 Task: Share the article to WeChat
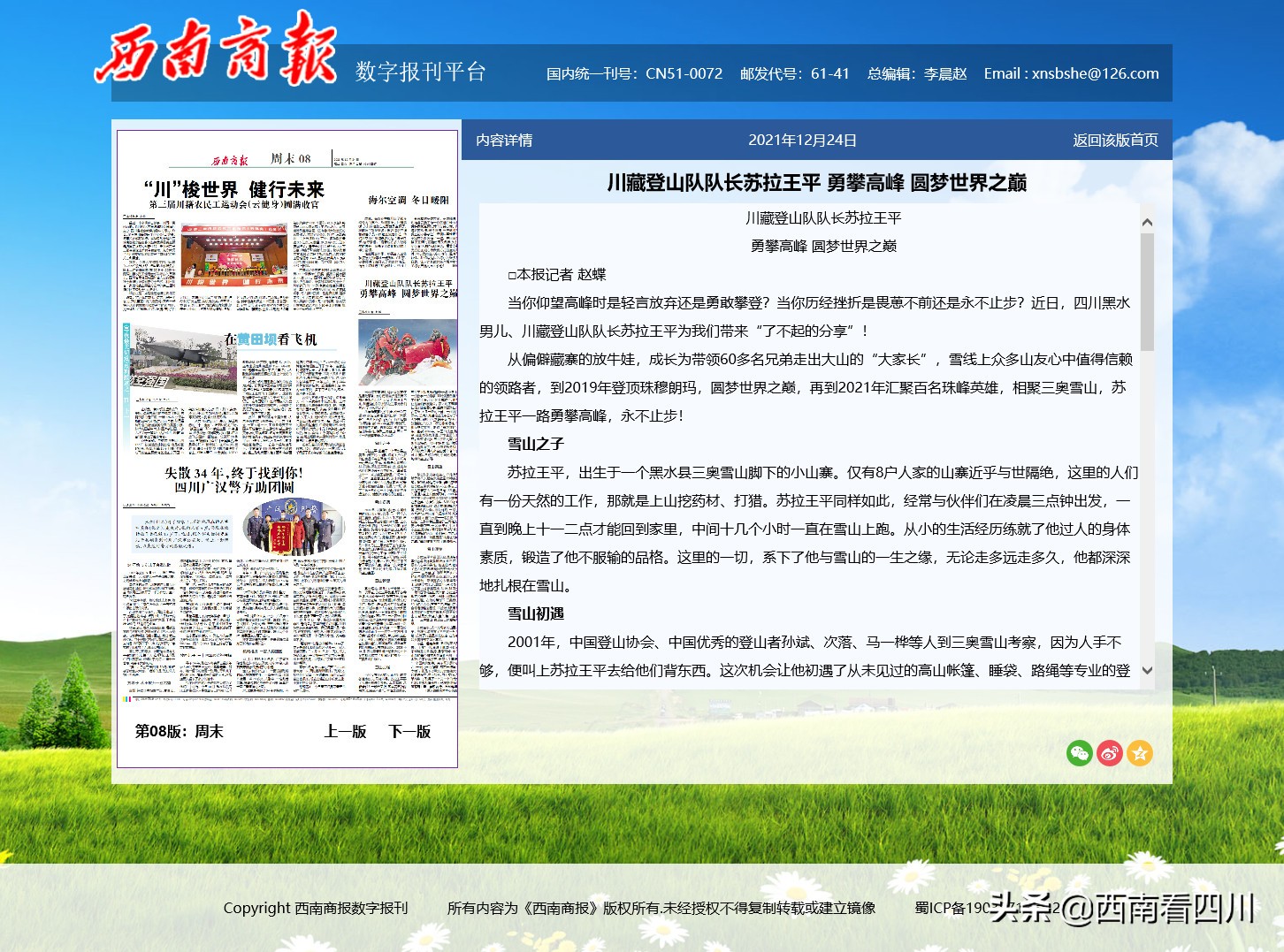[1080, 753]
